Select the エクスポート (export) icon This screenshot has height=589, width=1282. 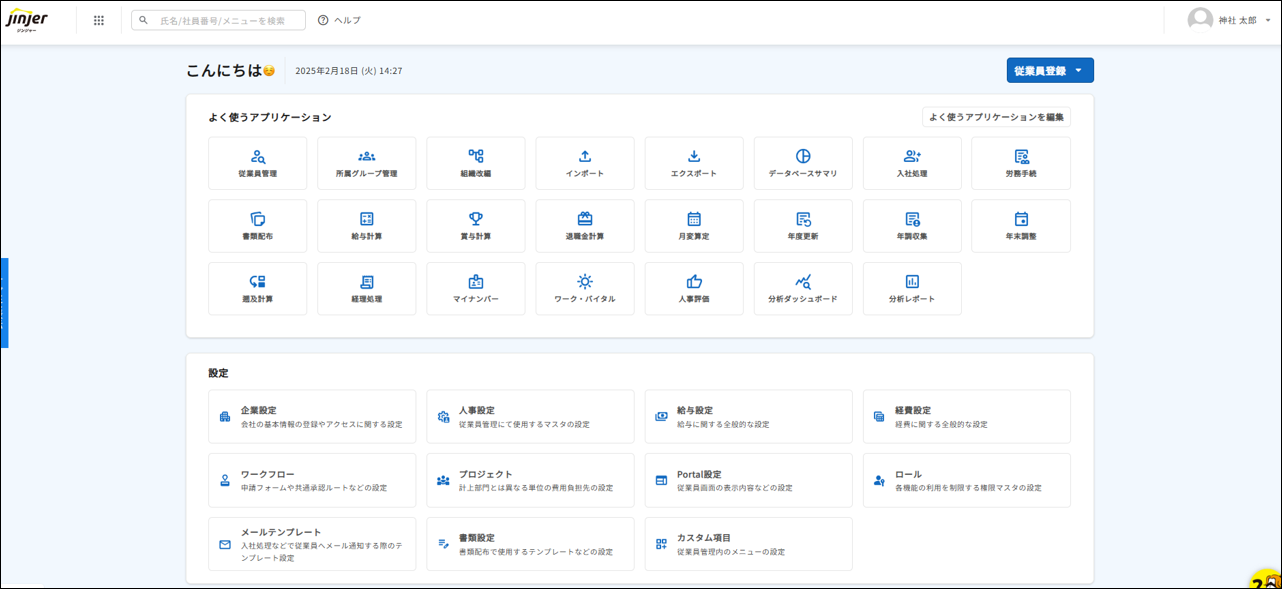coord(693,162)
